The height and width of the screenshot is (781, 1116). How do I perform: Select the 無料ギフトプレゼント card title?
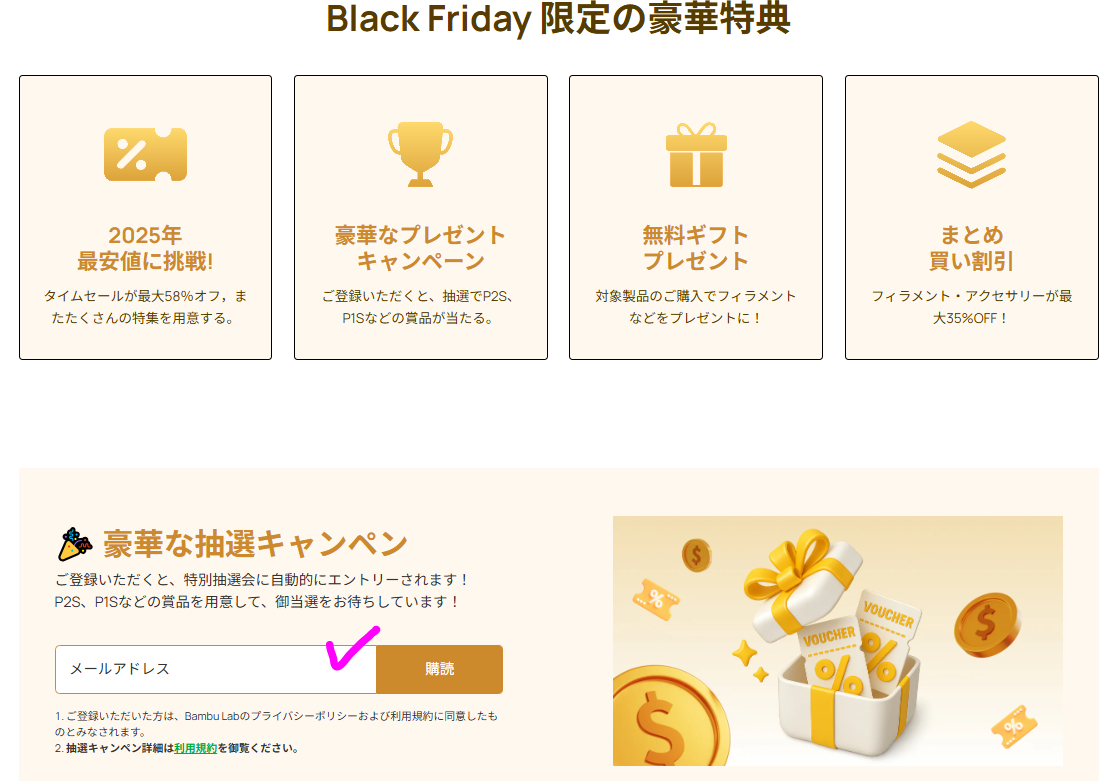tap(696, 248)
